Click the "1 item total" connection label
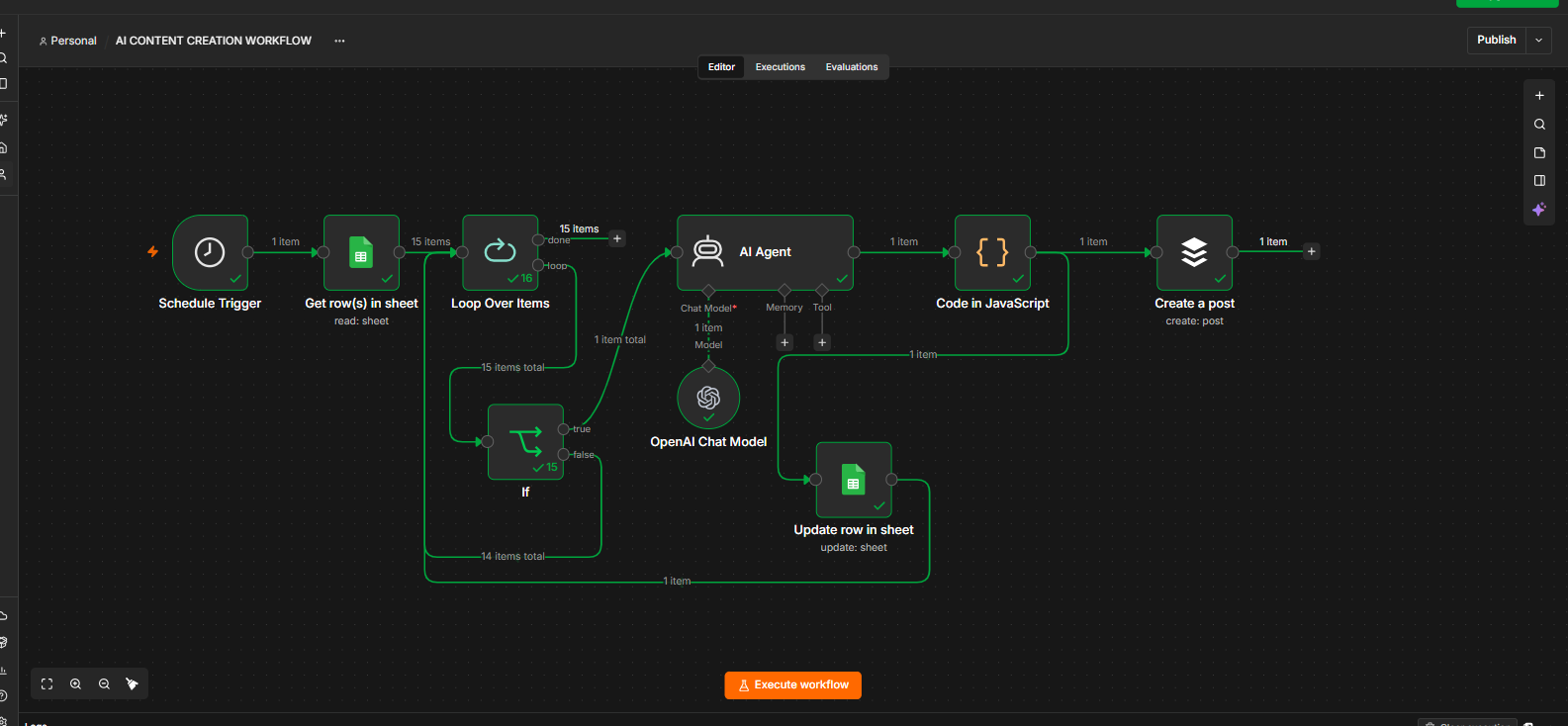1568x726 pixels. [x=620, y=339]
